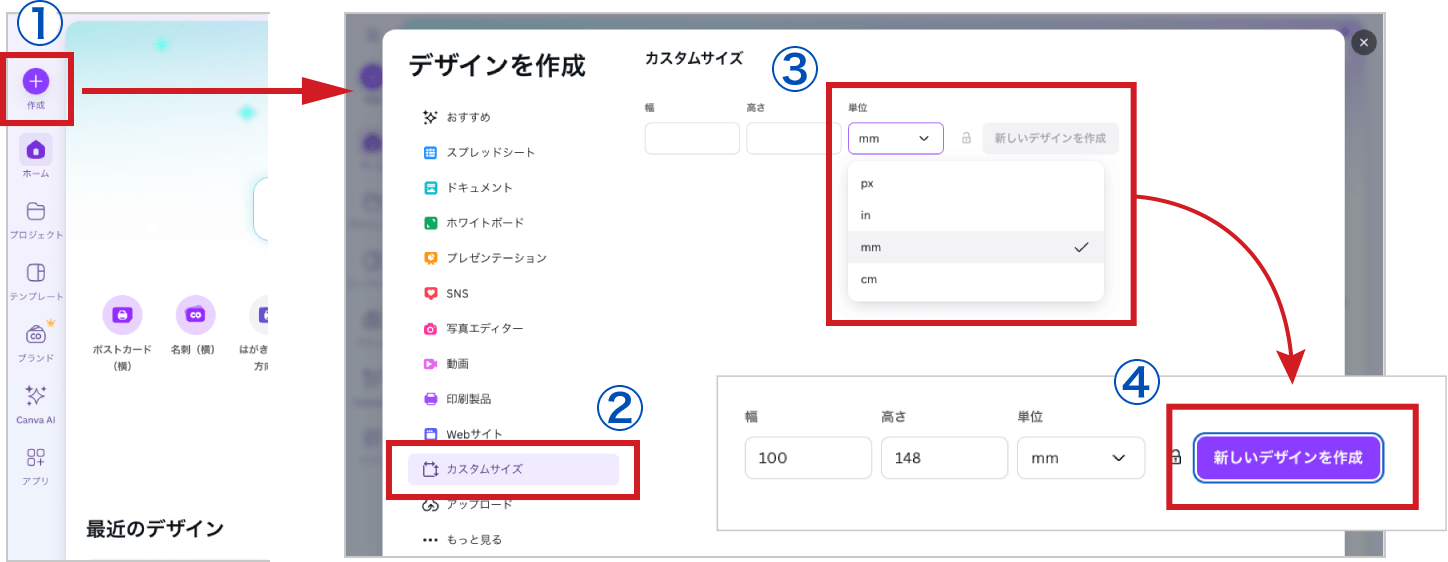This screenshot has height=562, width=1448.
Task: Click the purple plus 作成 icon
Action: click(36, 82)
